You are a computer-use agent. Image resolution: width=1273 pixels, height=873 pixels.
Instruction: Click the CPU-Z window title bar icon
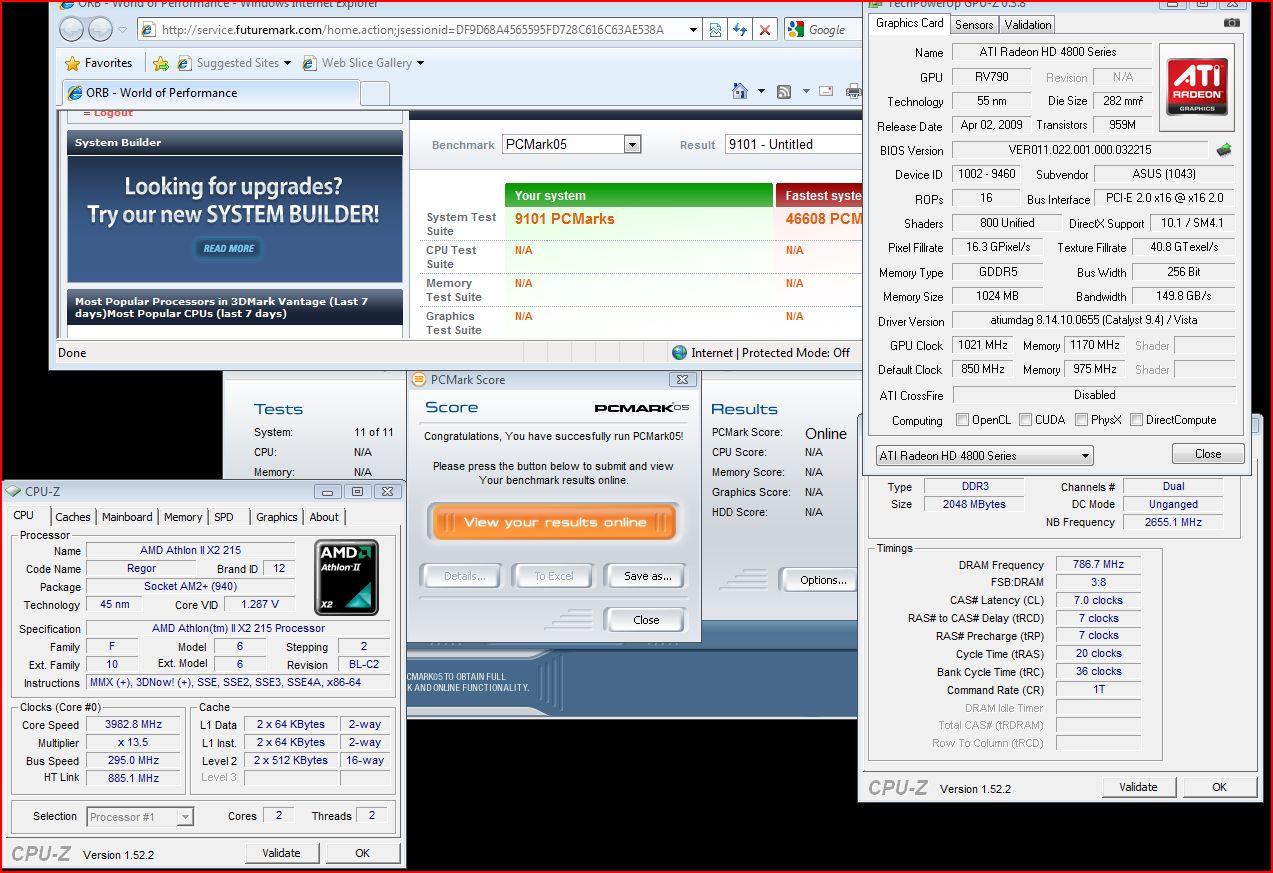click(14, 491)
